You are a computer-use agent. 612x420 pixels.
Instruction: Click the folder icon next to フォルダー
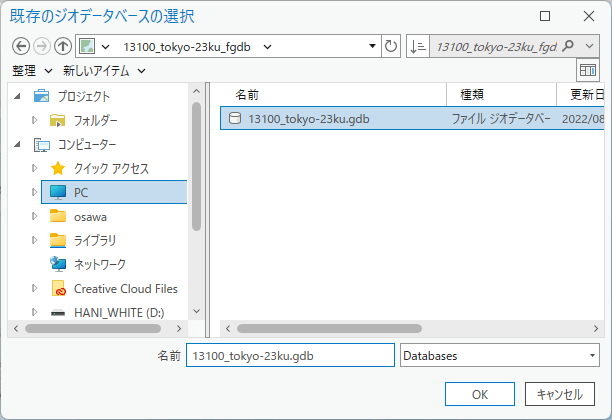coord(58,120)
